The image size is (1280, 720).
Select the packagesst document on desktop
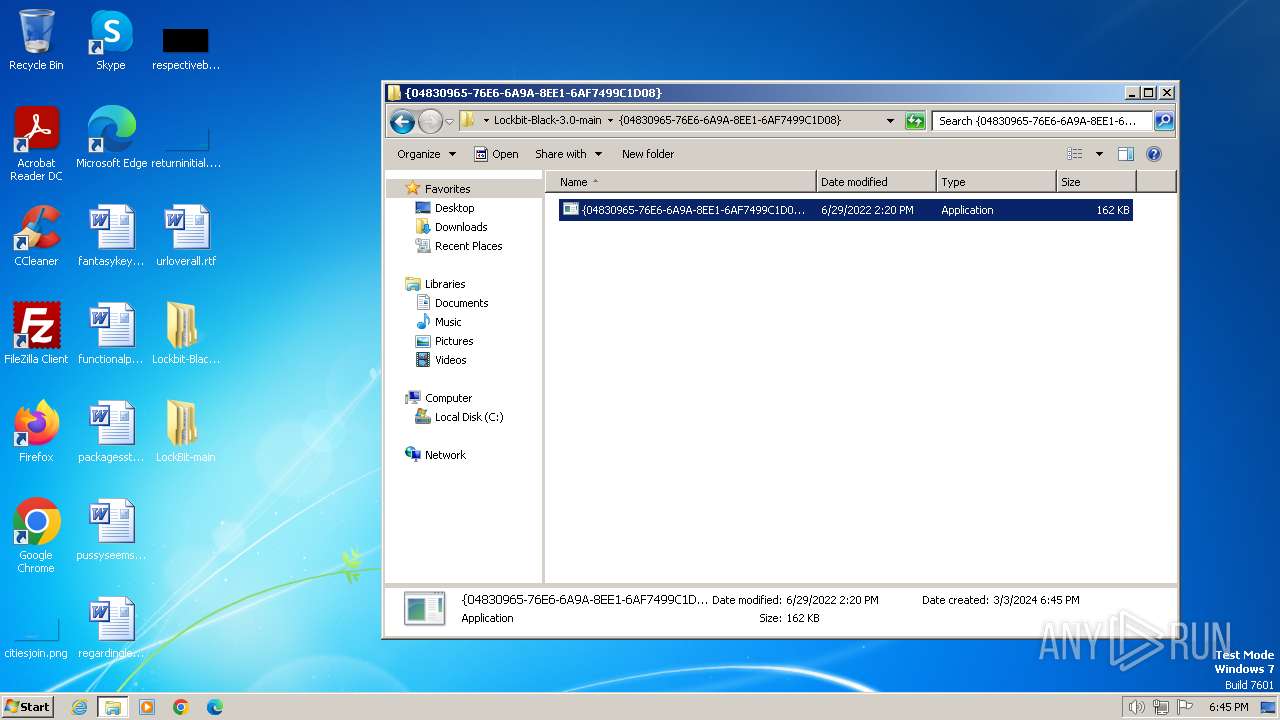point(111,432)
